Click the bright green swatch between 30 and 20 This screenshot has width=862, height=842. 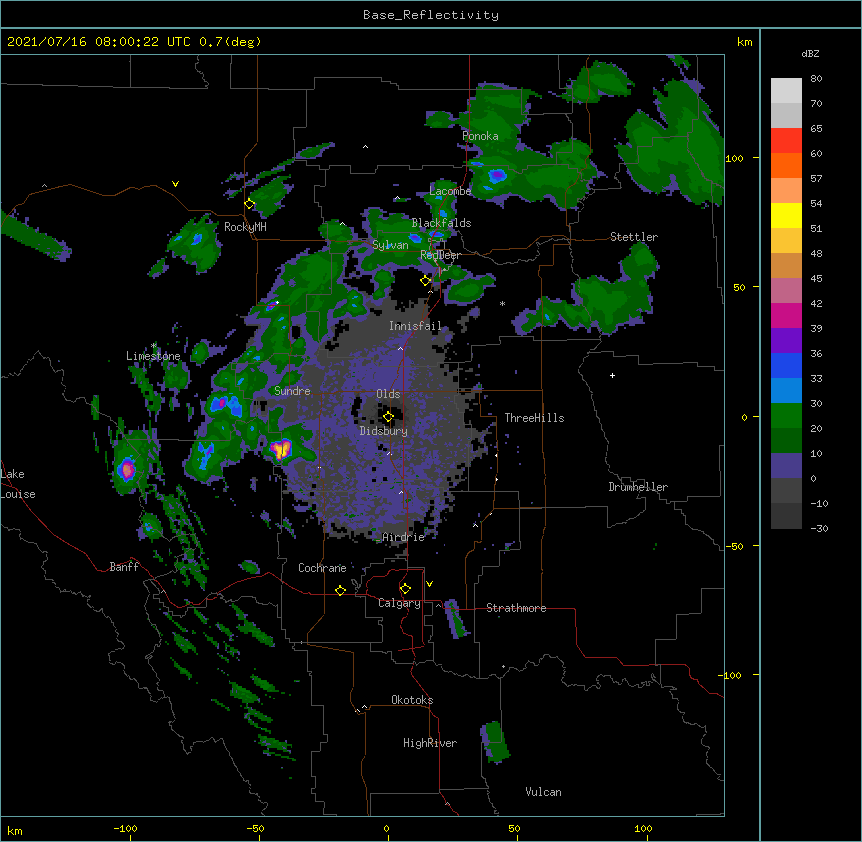click(x=786, y=416)
